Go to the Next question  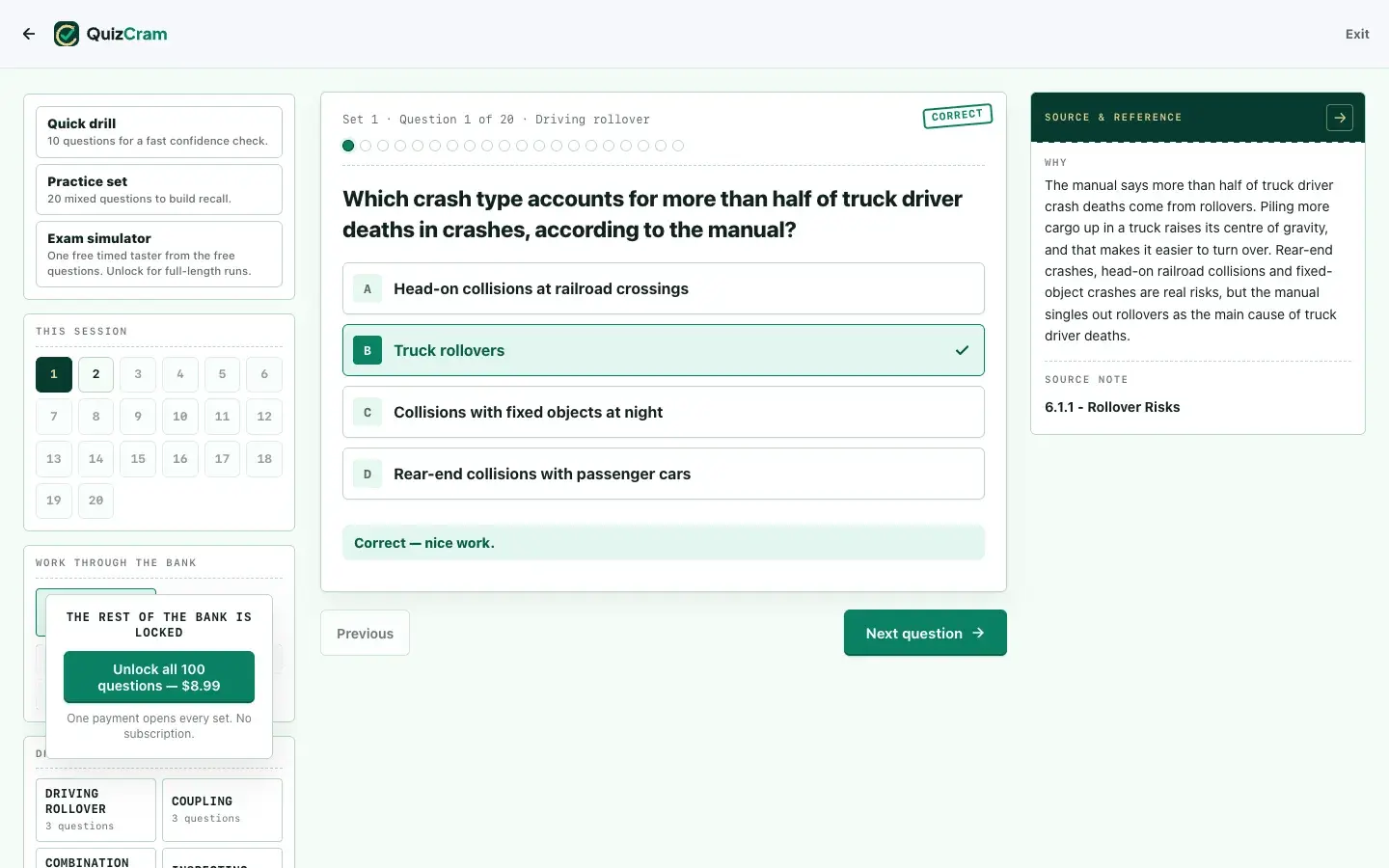pos(925,633)
